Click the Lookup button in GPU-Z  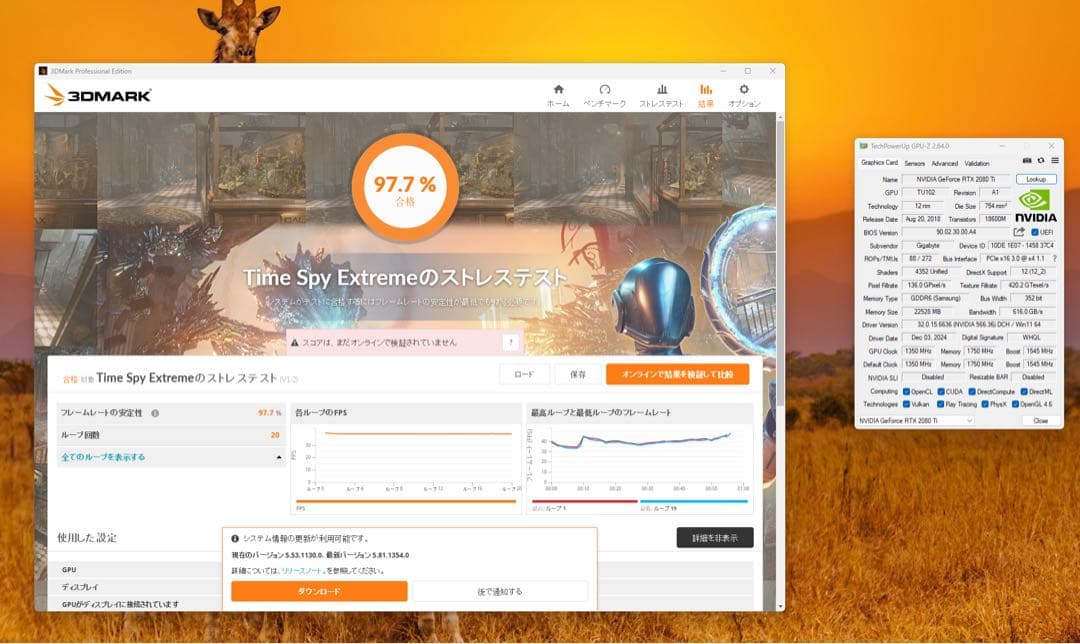[x=1036, y=179]
